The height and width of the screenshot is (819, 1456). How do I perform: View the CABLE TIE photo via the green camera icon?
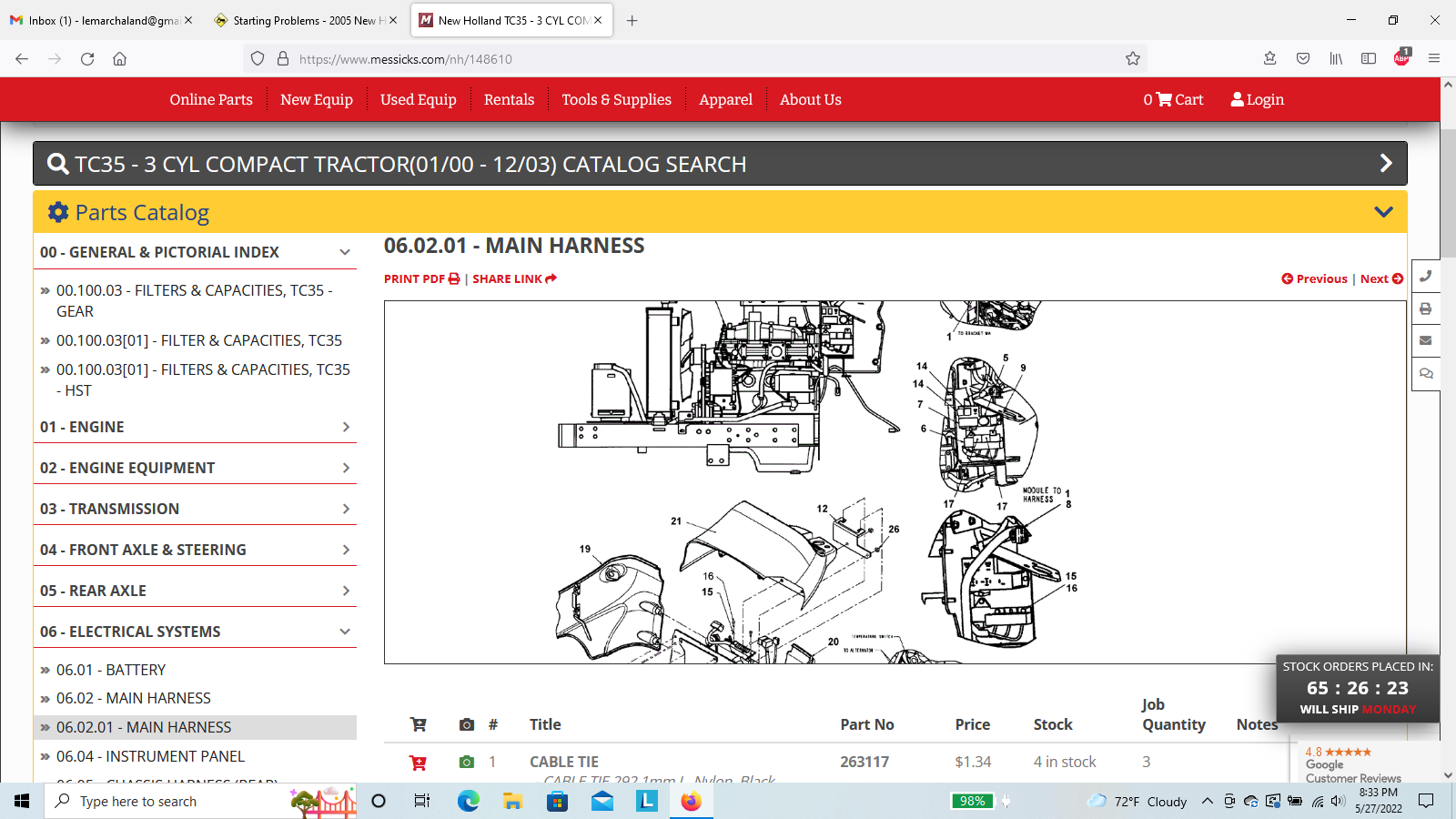[467, 762]
